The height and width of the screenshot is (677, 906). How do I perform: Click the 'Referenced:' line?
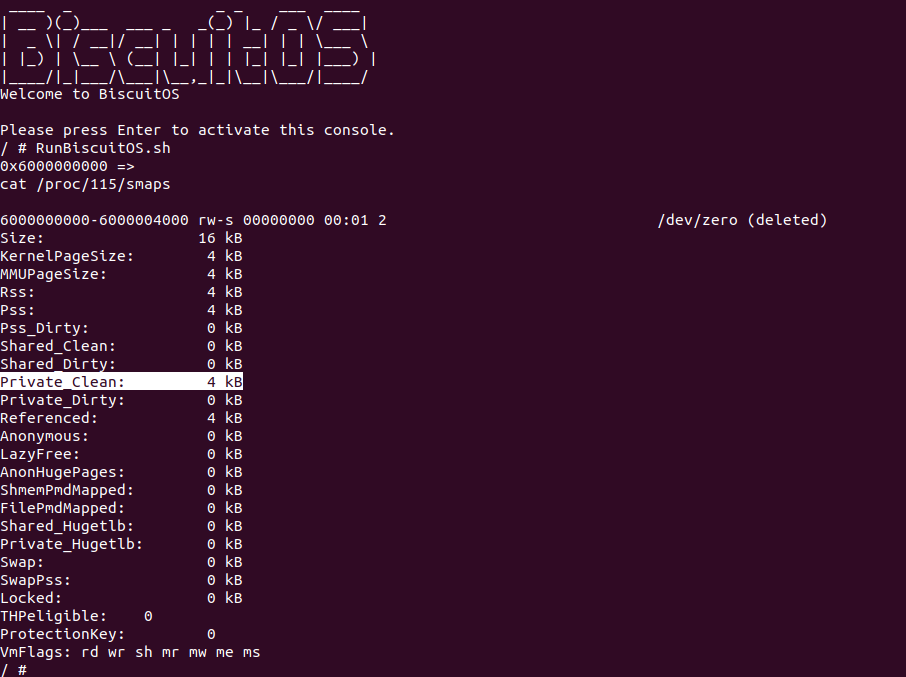(x=121, y=418)
